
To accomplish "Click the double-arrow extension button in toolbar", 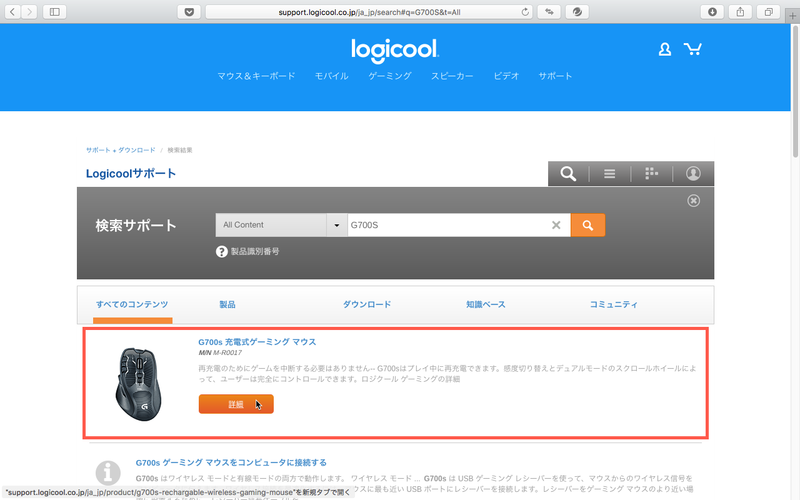I will 549,12.
